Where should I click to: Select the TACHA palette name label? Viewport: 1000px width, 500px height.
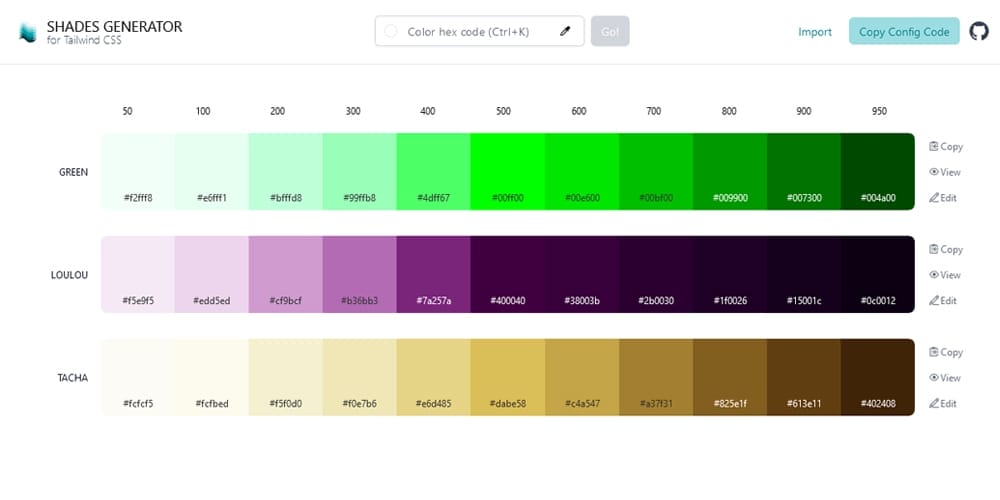pos(73,378)
